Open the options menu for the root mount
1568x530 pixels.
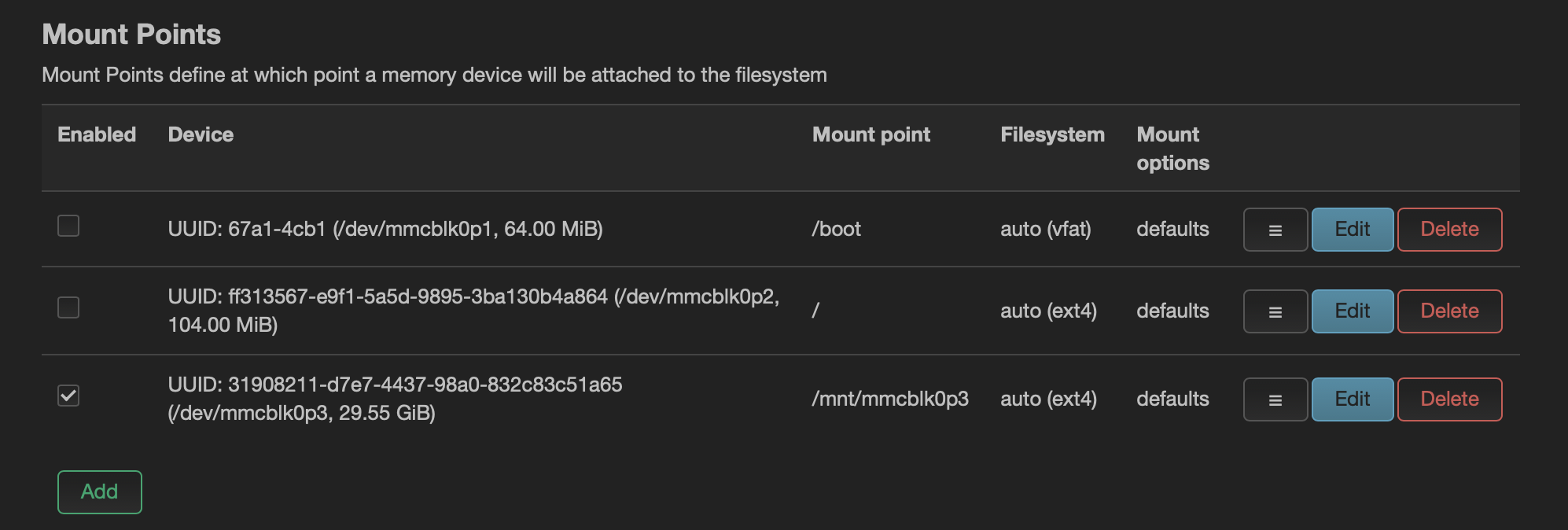1275,311
